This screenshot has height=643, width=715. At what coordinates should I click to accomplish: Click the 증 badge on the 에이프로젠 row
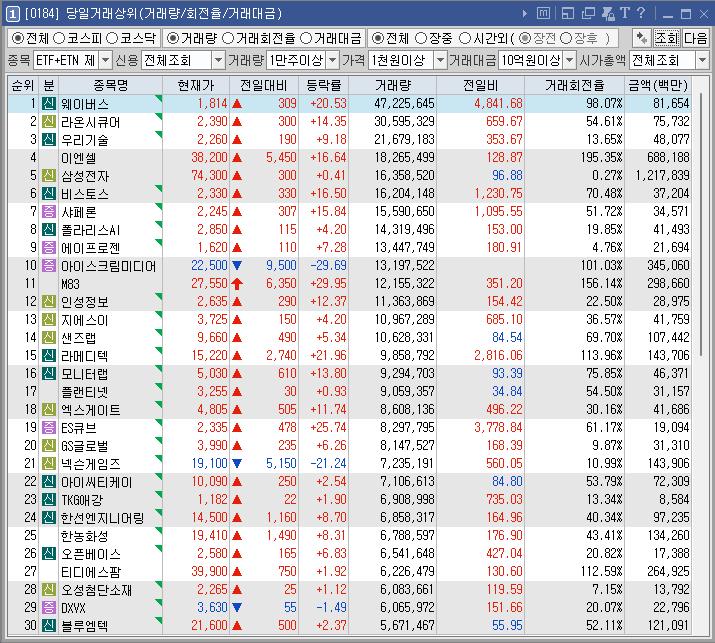49,248
